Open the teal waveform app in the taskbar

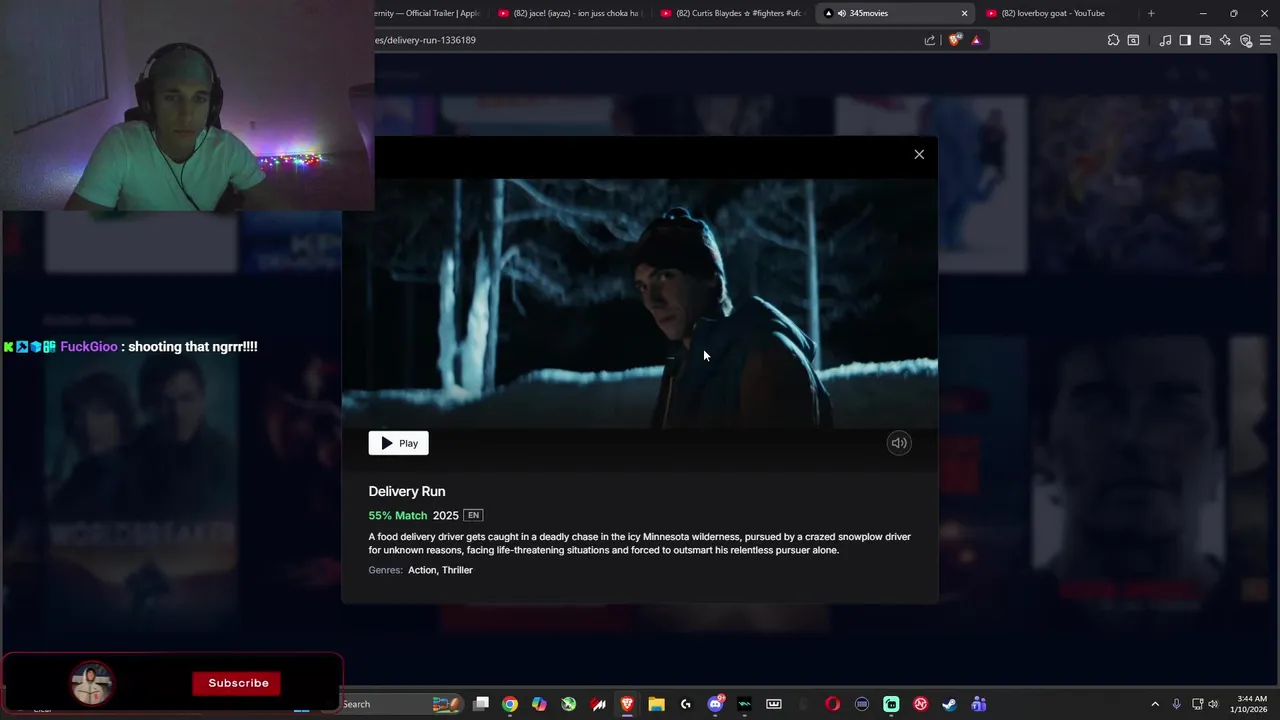(x=744, y=704)
